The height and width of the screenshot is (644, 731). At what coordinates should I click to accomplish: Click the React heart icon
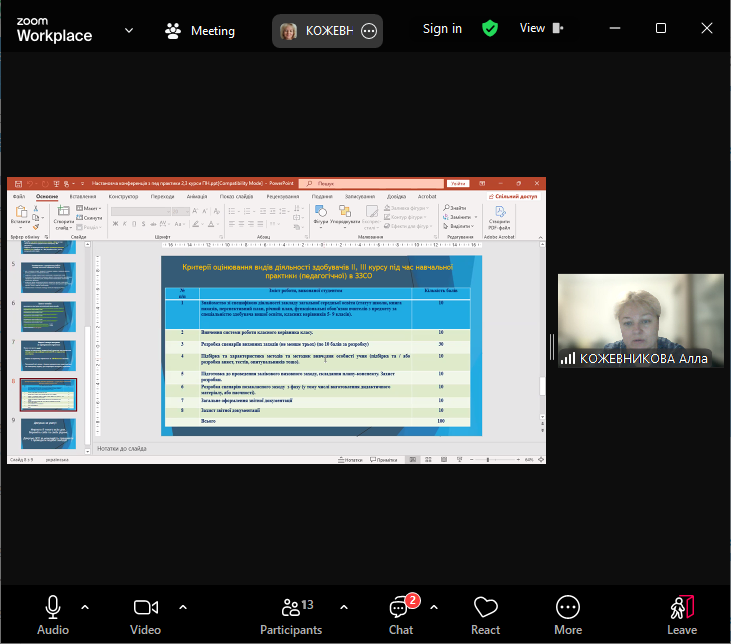tap(486, 608)
